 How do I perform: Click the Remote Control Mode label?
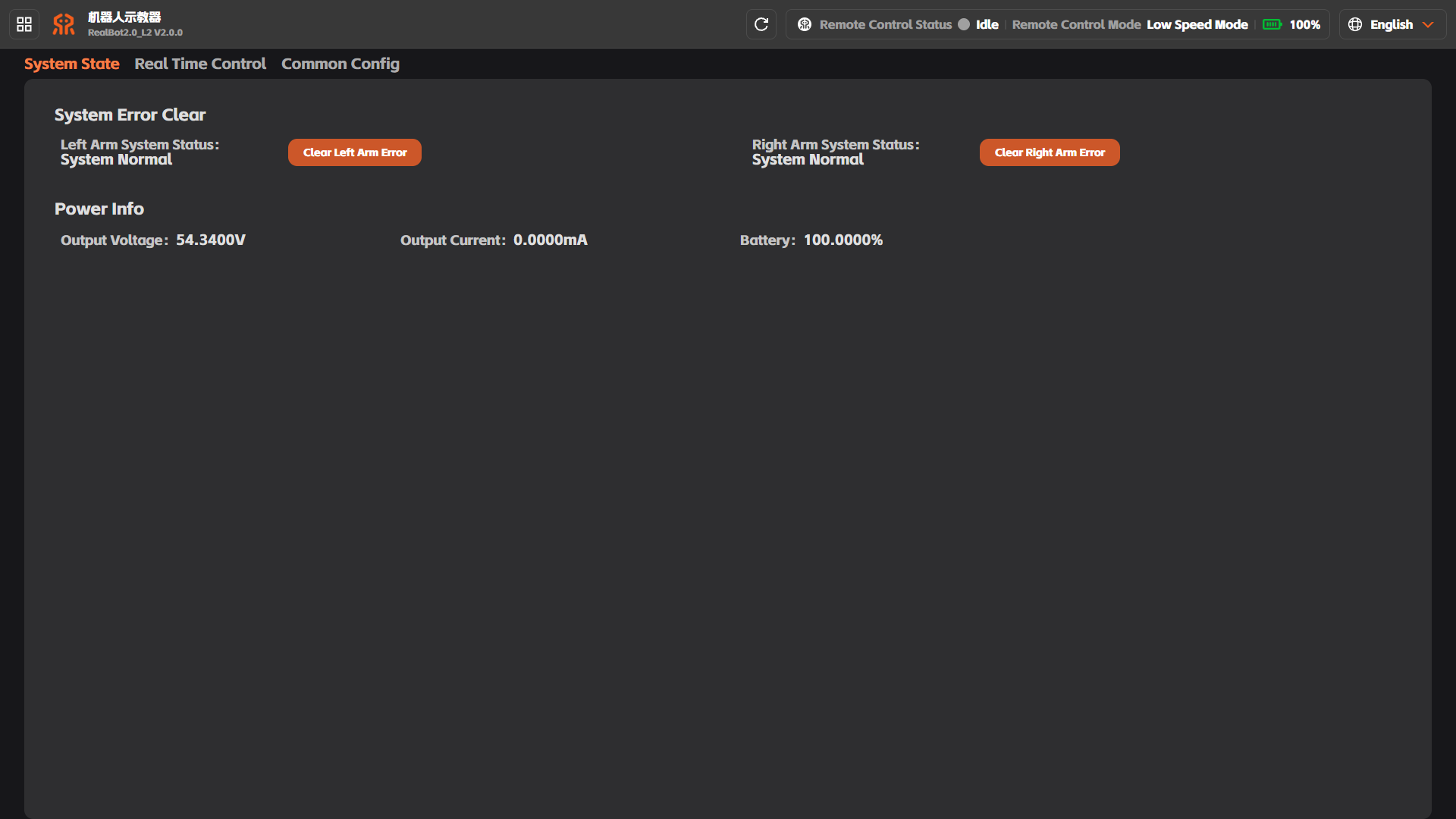pyautogui.click(x=1076, y=24)
